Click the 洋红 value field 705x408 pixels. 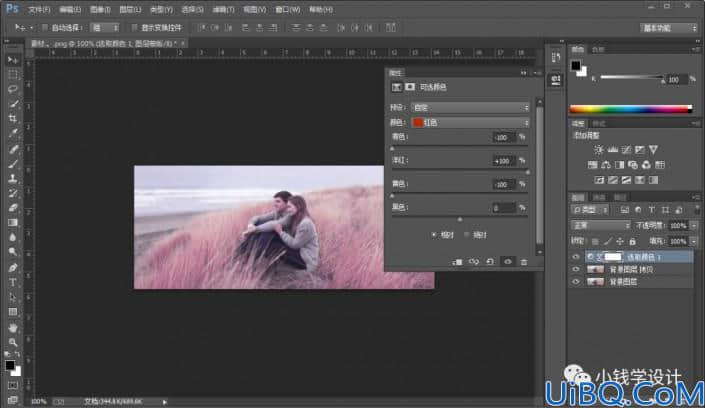pyautogui.click(x=503, y=161)
